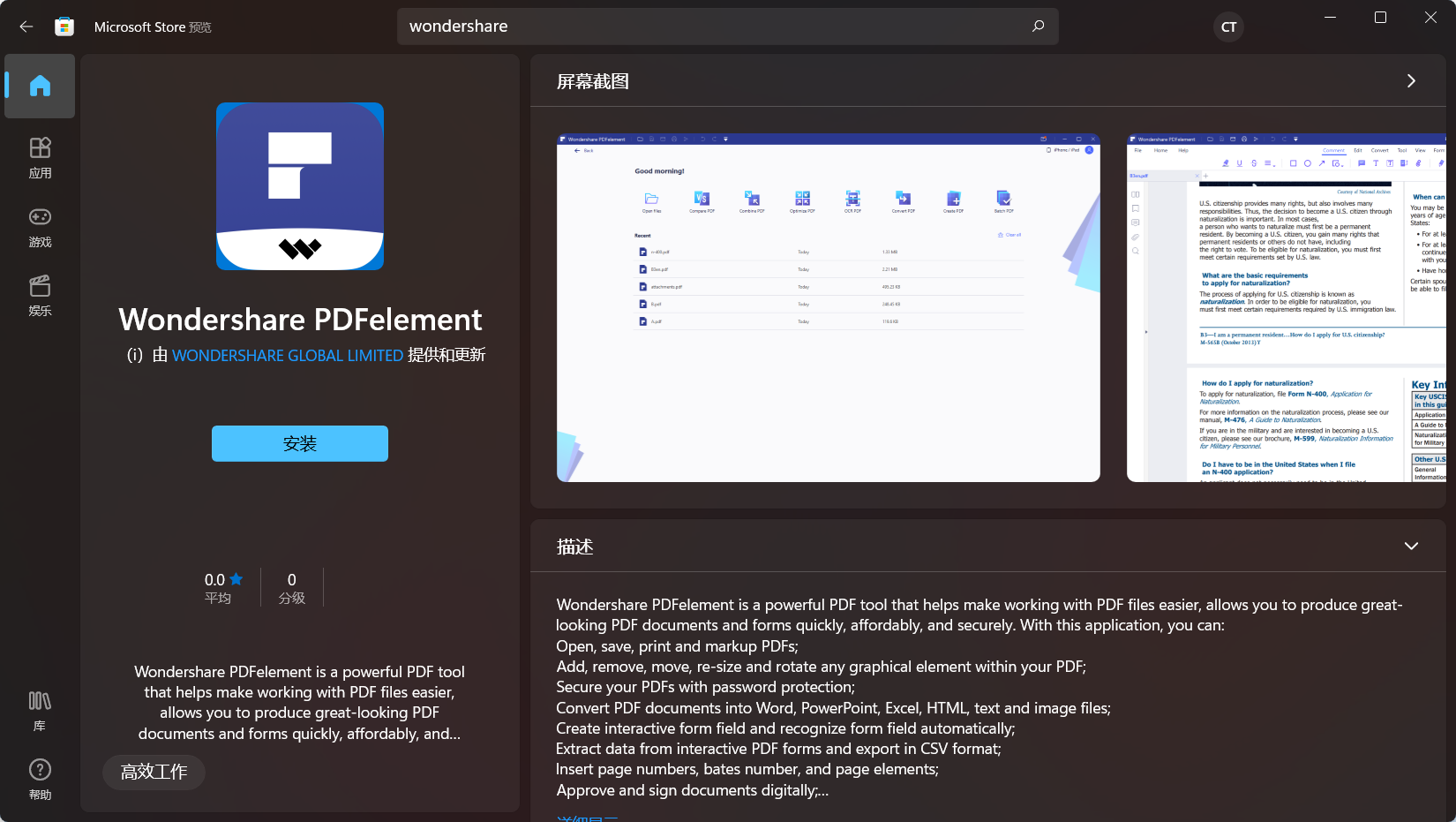
Task: Click the Wondershare PDFelement app icon
Action: 300,186
